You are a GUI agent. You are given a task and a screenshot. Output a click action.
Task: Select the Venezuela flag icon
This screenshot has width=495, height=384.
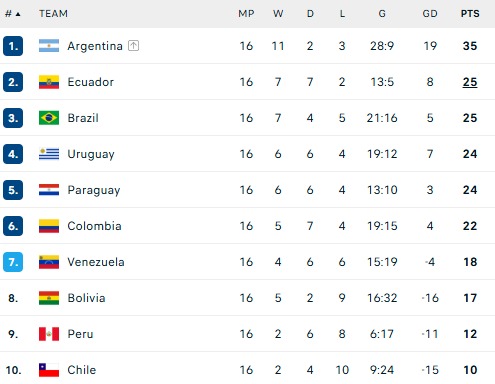(x=49, y=262)
